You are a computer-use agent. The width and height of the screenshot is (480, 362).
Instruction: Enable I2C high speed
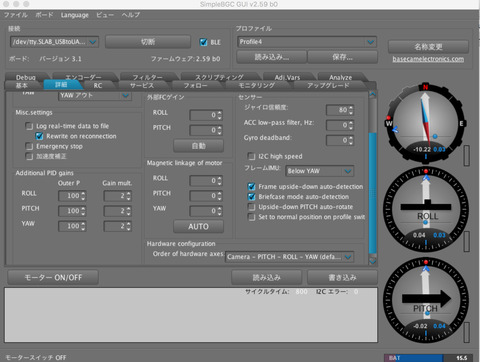(252, 156)
